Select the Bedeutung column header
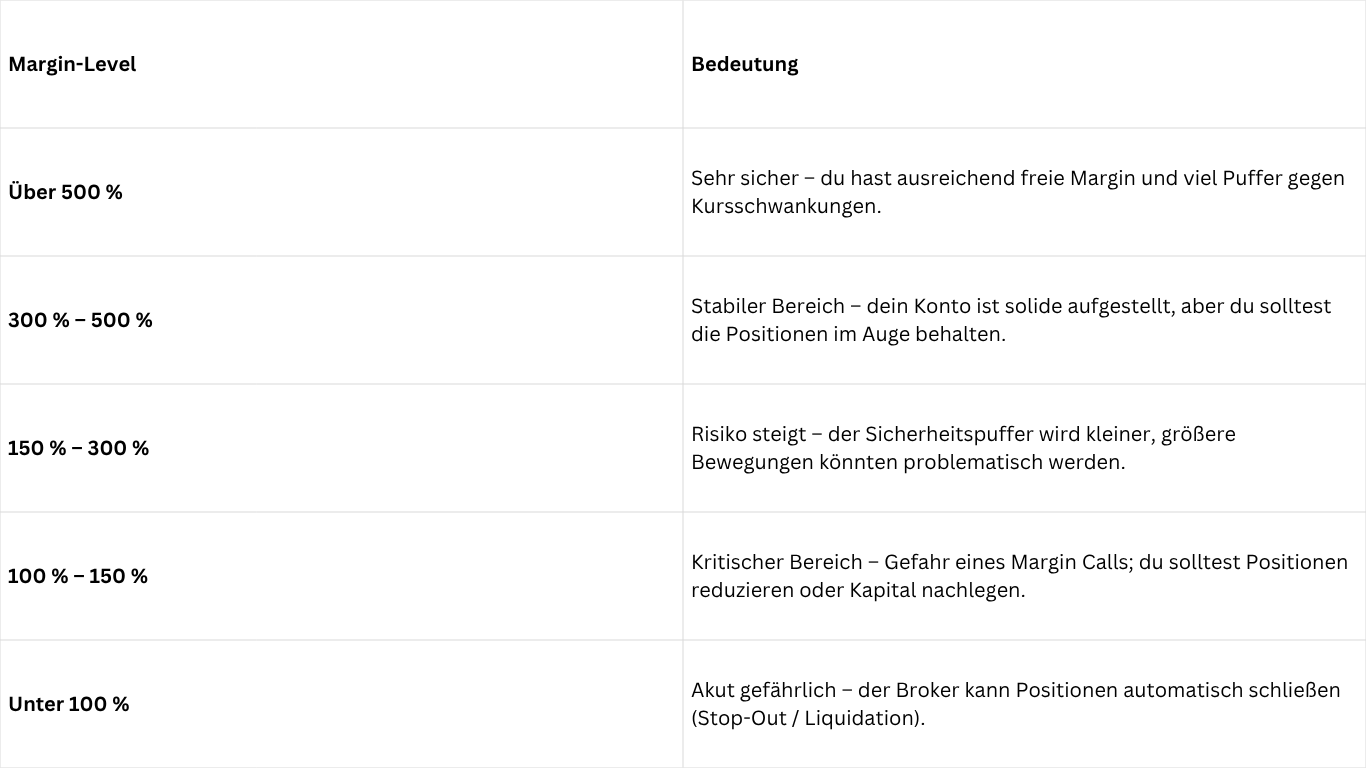Image resolution: width=1366 pixels, height=768 pixels. 744,64
